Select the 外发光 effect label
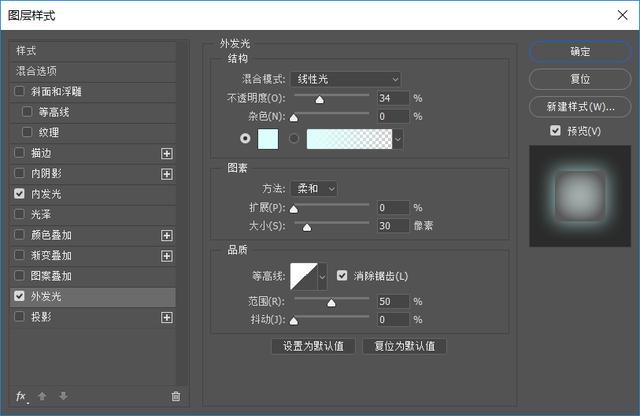Viewport: 640px width, 416px height. tap(46, 296)
